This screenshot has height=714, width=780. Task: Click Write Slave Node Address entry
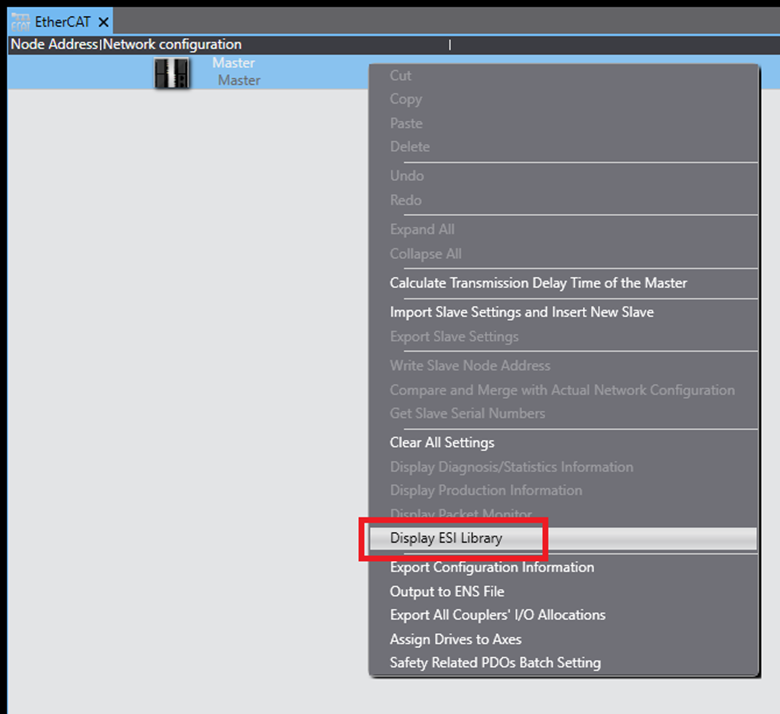pos(469,366)
